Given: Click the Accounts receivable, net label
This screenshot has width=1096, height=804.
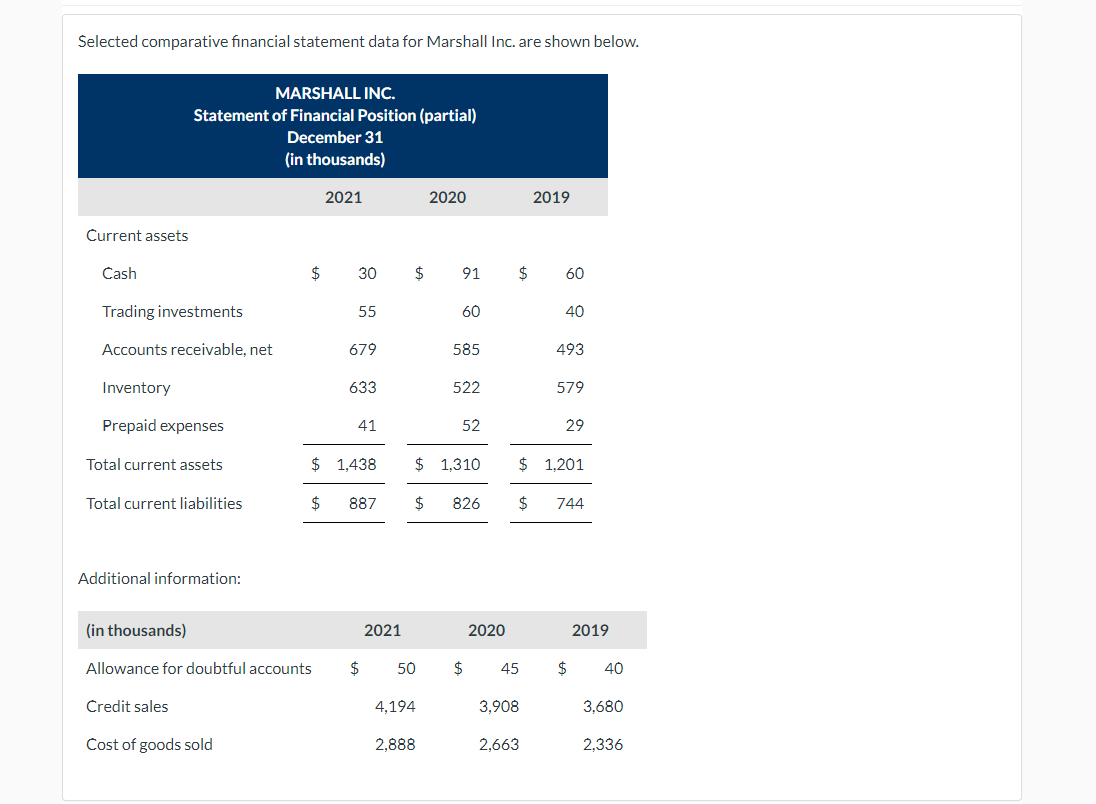Looking at the screenshot, I should coord(187,349).
